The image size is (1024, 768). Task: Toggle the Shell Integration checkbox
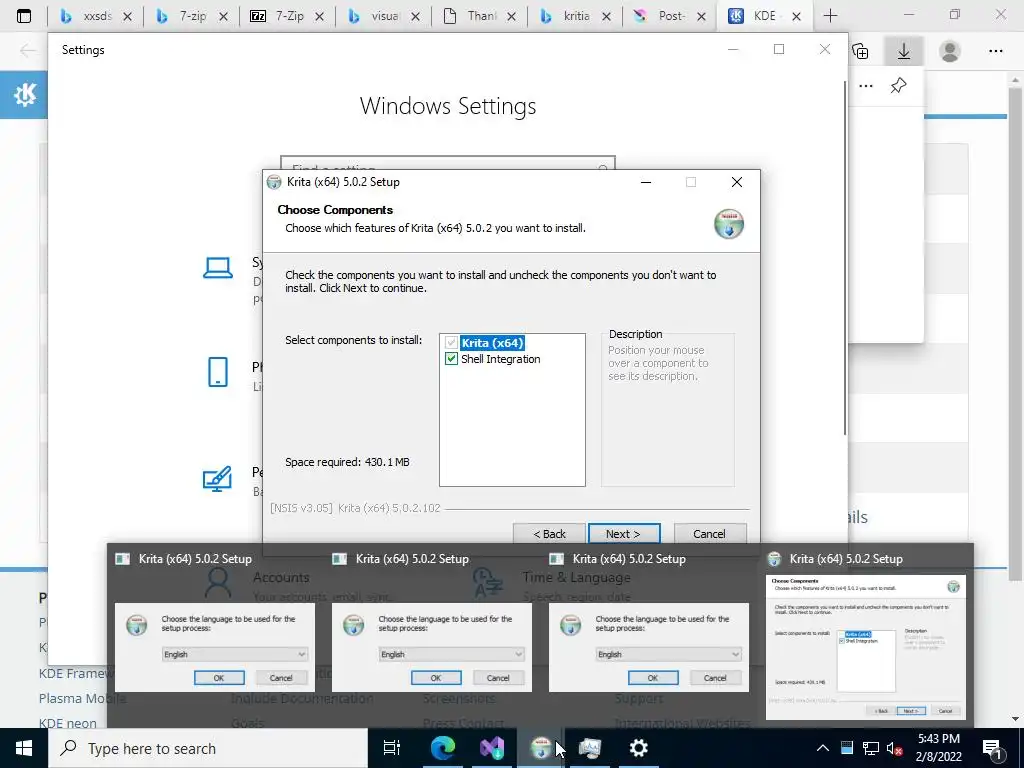pos(451,359)
